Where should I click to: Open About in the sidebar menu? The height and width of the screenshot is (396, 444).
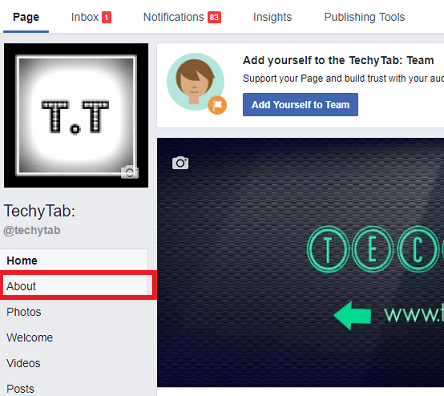tap(76, 286)
